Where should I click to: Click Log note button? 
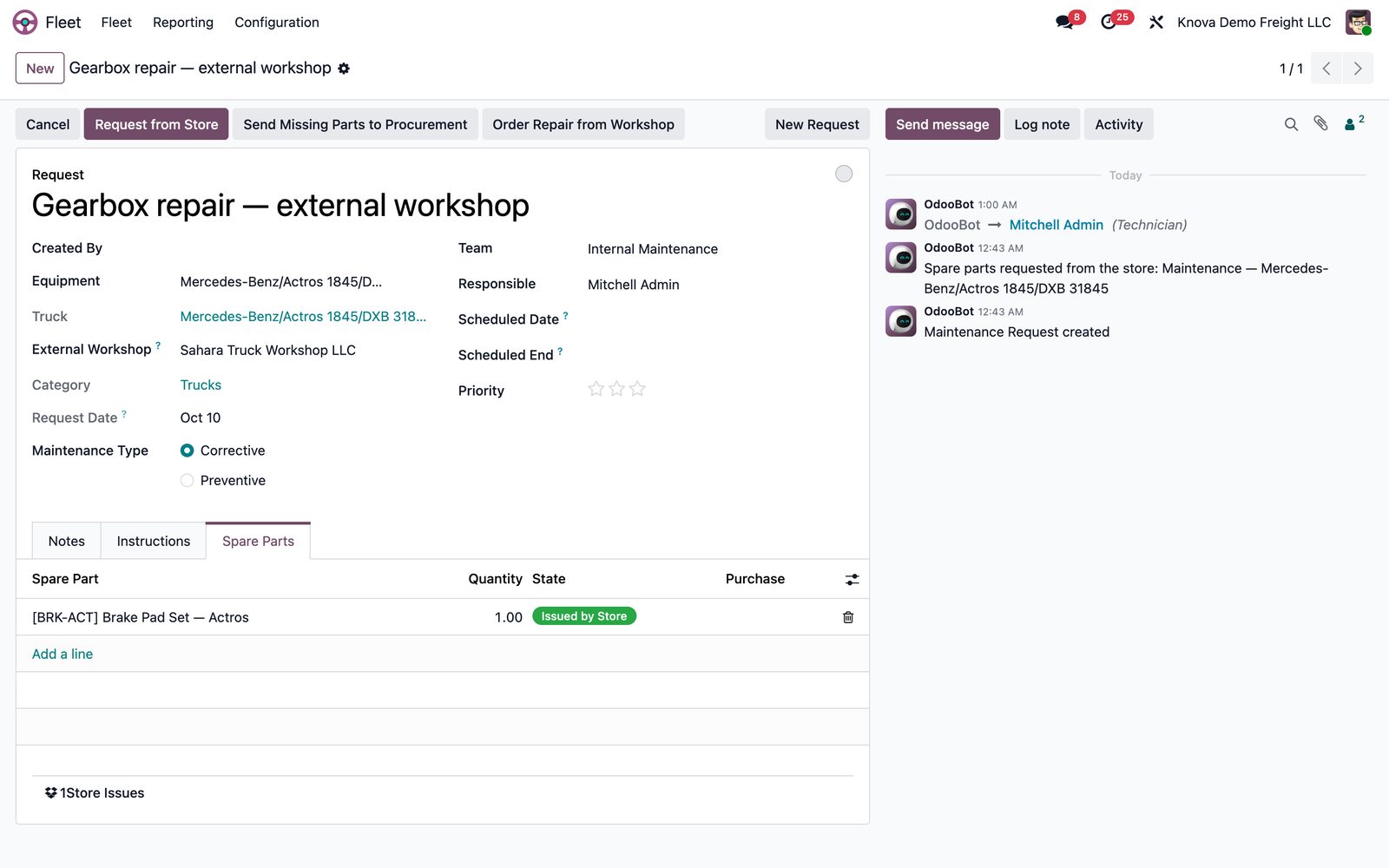pos(1042,124)
